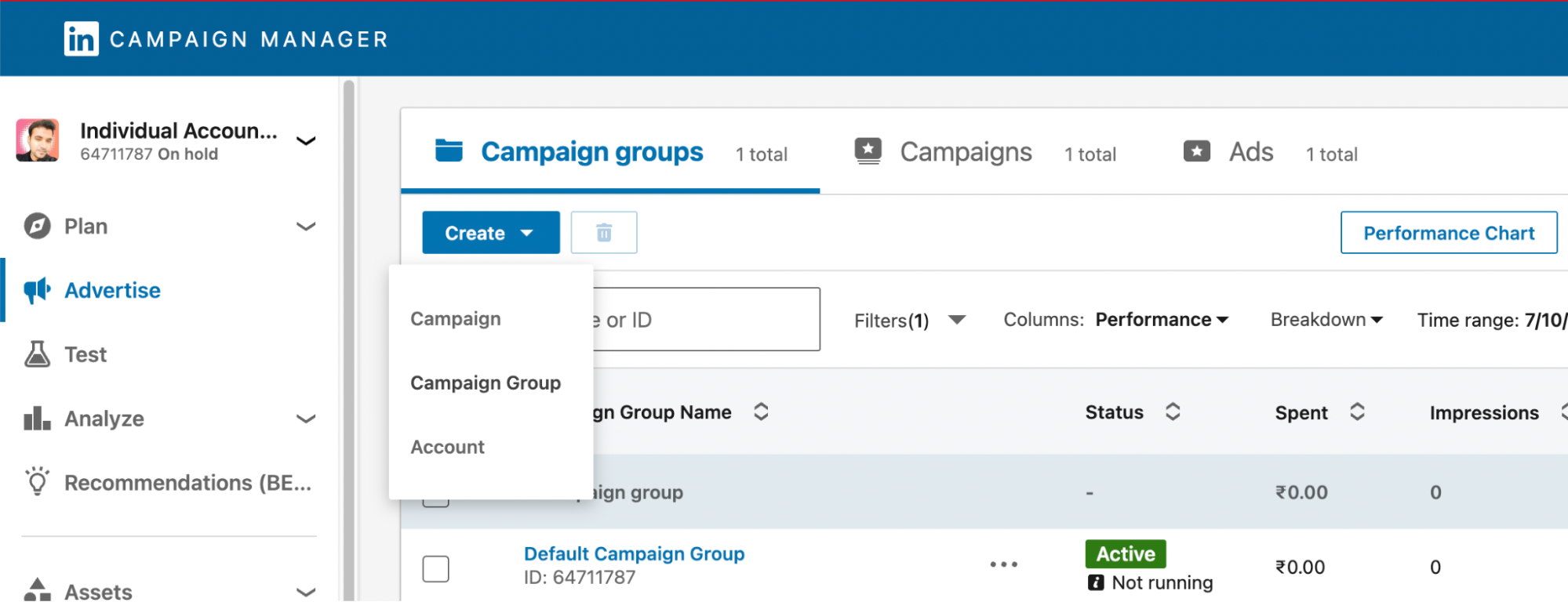
Task: Switch to the Campaigns tab
Action: pyautogui.click(x=966, y=152)
